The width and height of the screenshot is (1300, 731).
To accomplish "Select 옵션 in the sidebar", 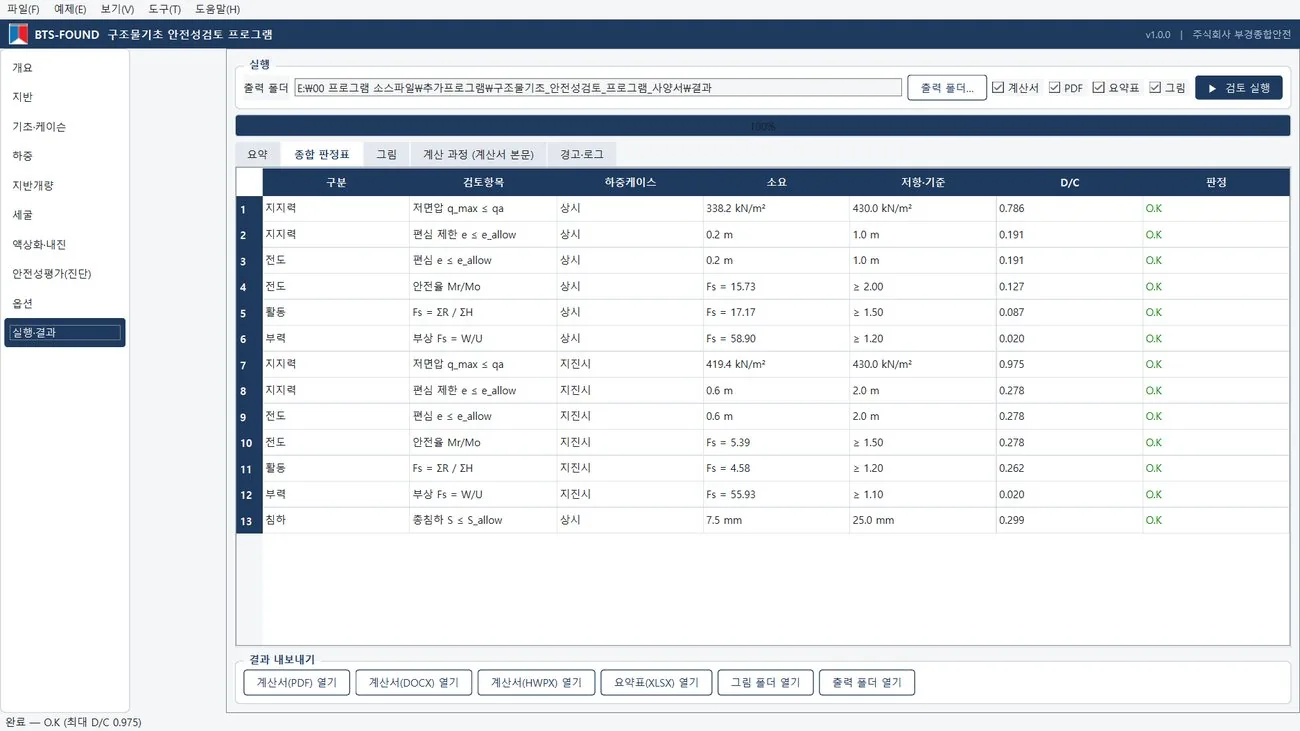I will click(x=65, y=303).
